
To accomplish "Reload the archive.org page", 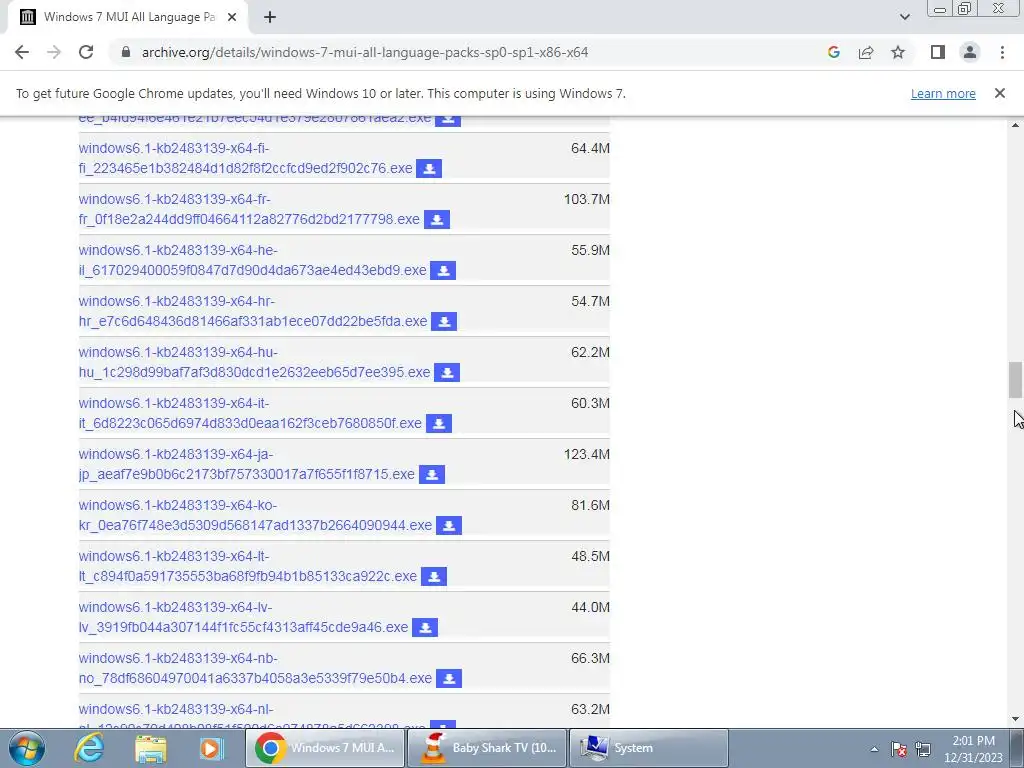I will click(x=86, y=52).
